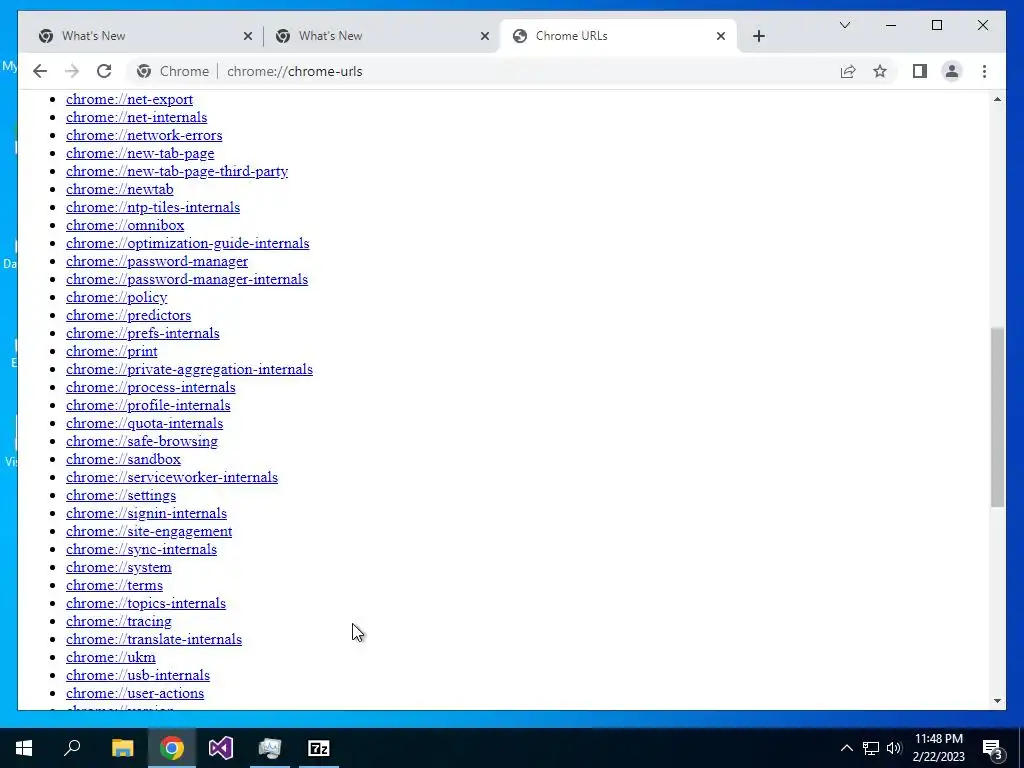Open chrome://prefs-internals link

142,333
